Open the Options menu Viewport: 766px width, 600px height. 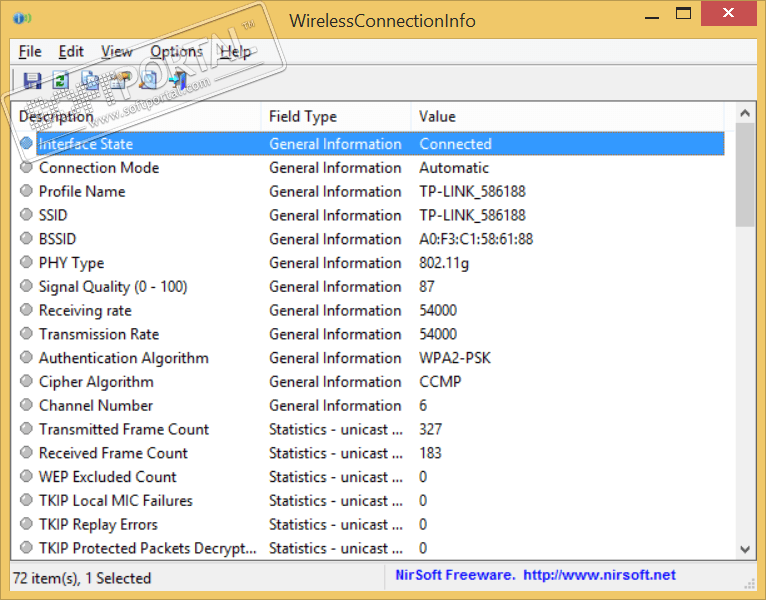[176, 51]
